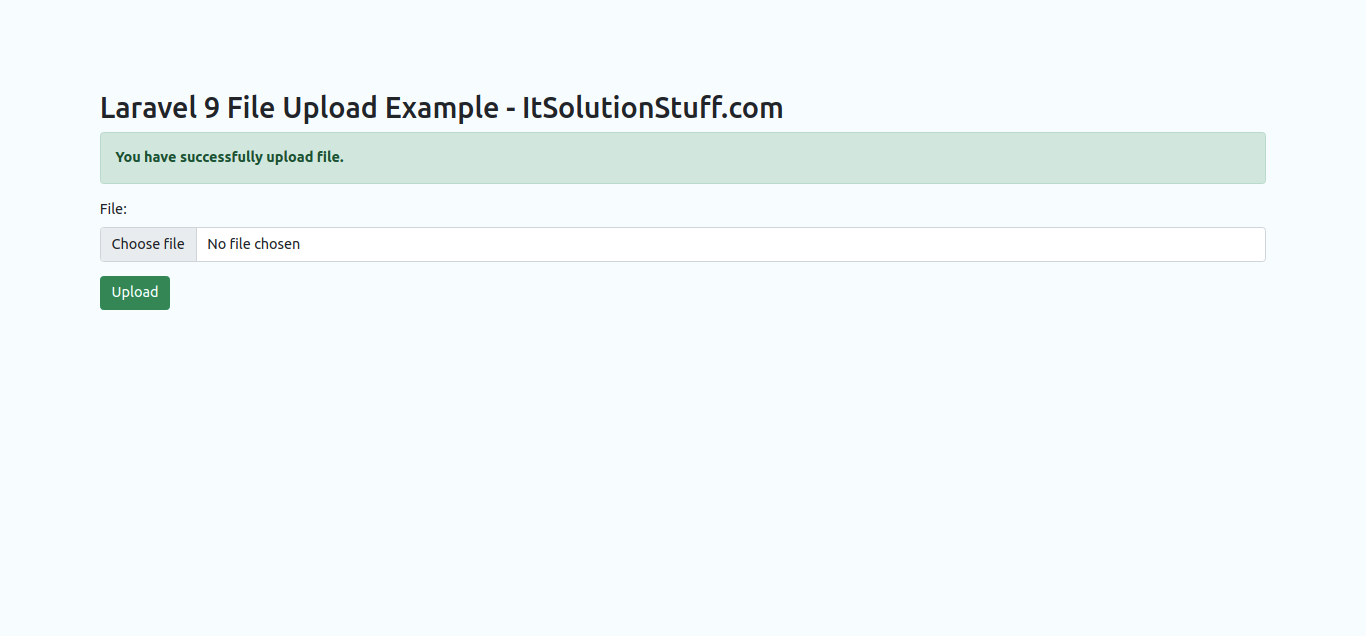Click the 'No file chosen' text

coord(253,244)
